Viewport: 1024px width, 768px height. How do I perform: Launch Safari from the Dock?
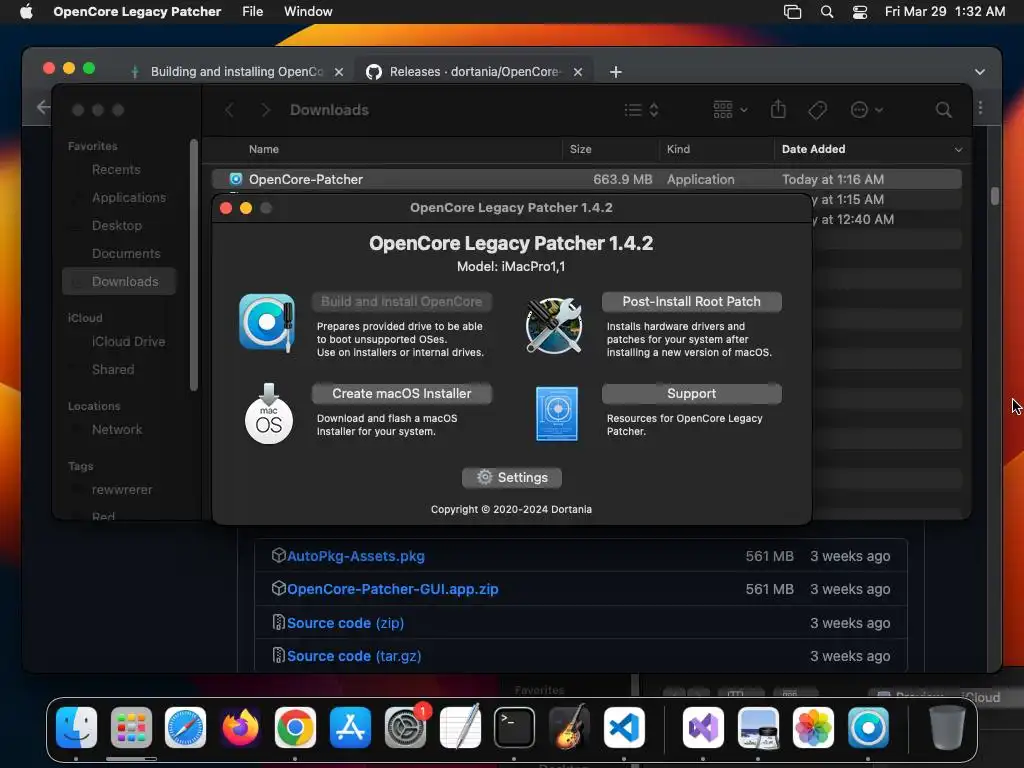click(185, 727)
